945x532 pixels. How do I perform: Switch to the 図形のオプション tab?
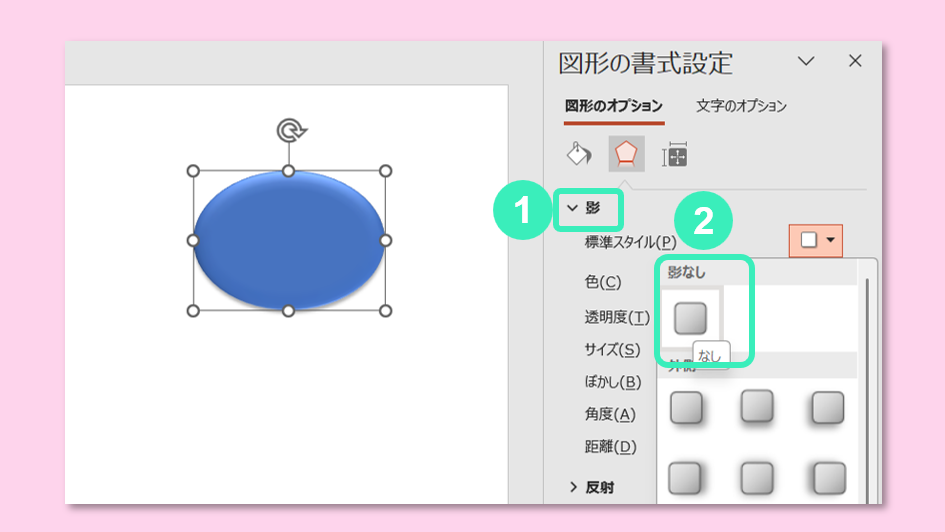[613, 106]
